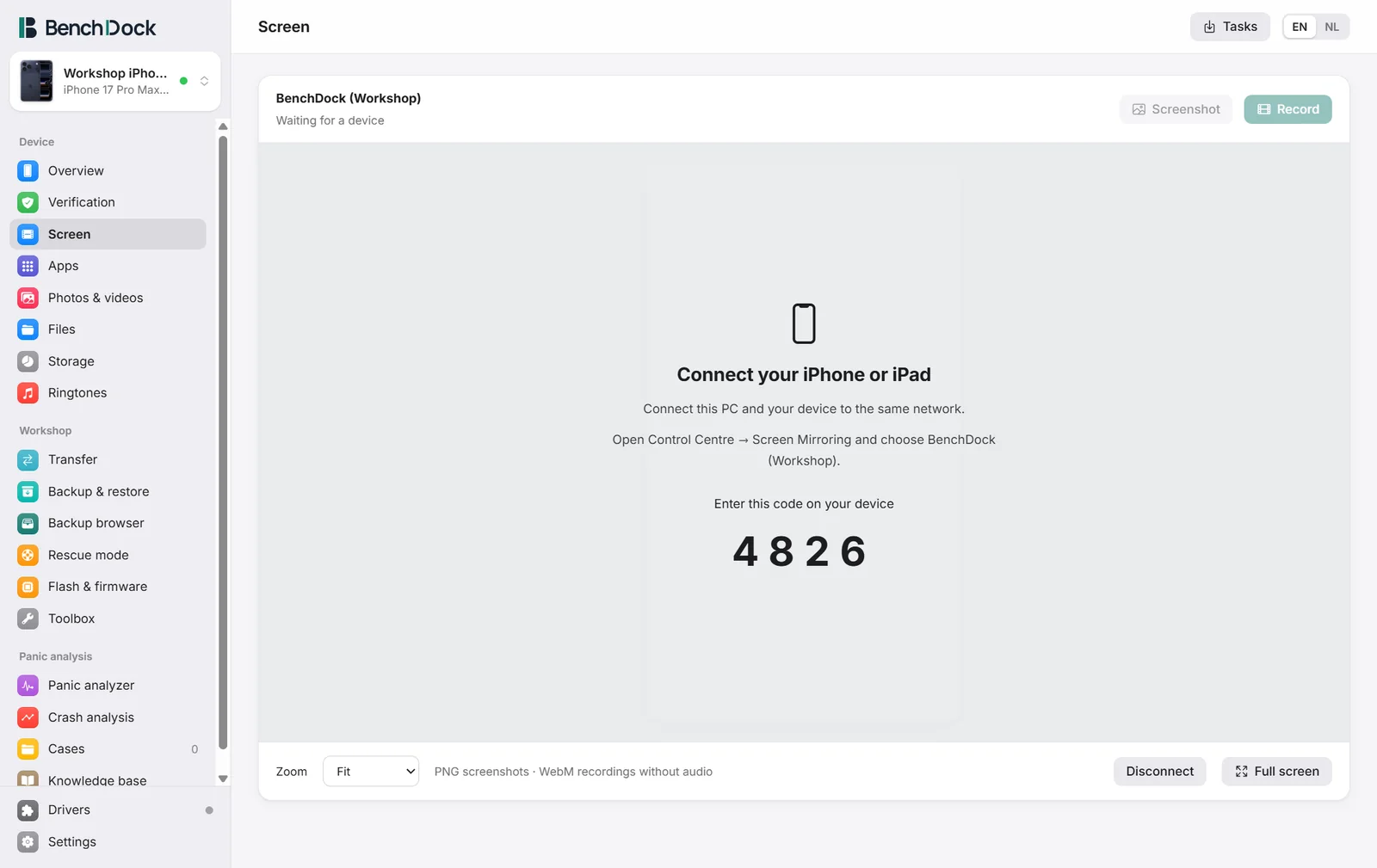Open the Ringtones music note icon
The width and height of the screenshot is (1377, 868).
[28, 393]
